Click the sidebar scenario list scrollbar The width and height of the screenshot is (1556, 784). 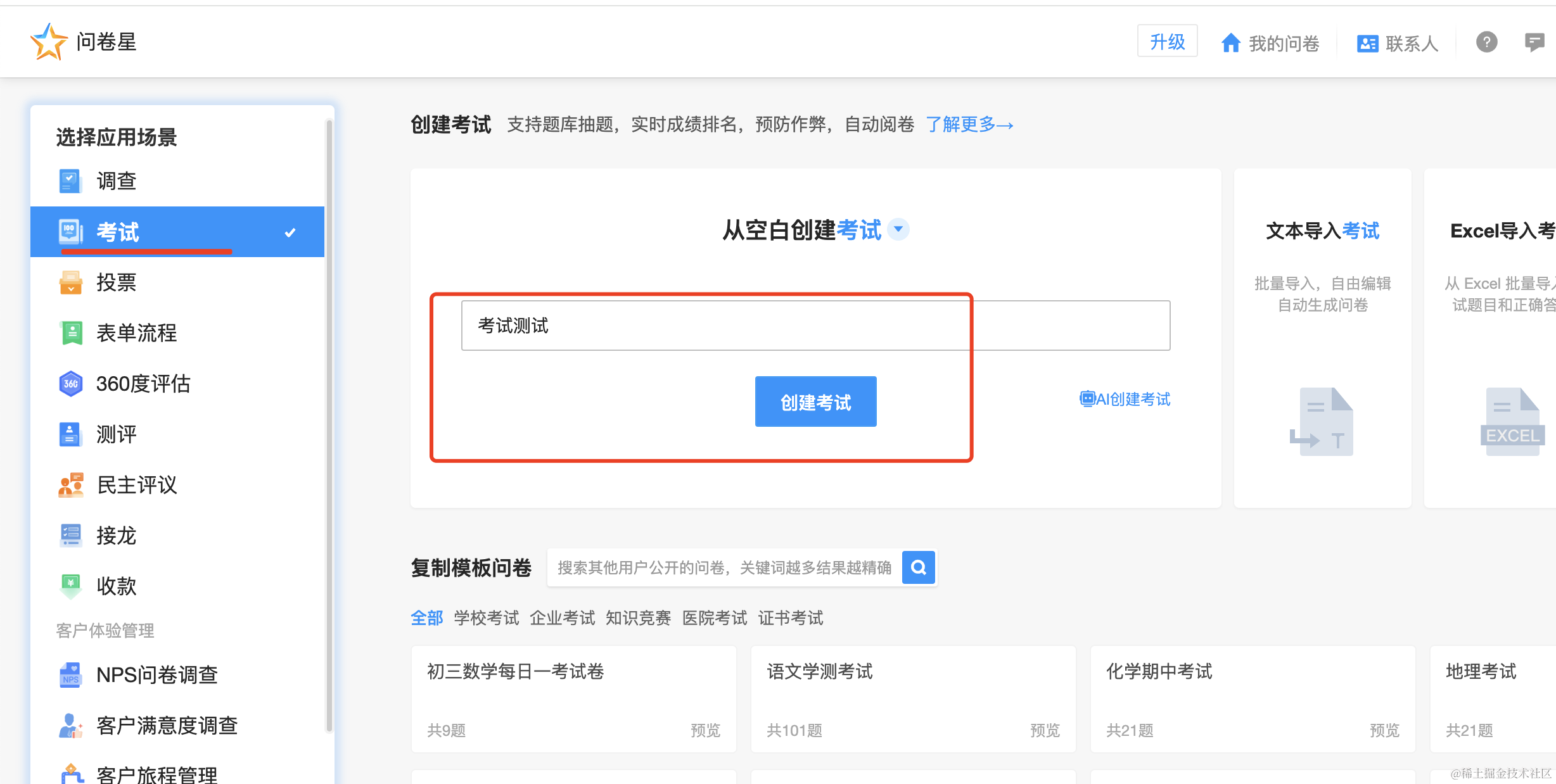tap(329, 424)
